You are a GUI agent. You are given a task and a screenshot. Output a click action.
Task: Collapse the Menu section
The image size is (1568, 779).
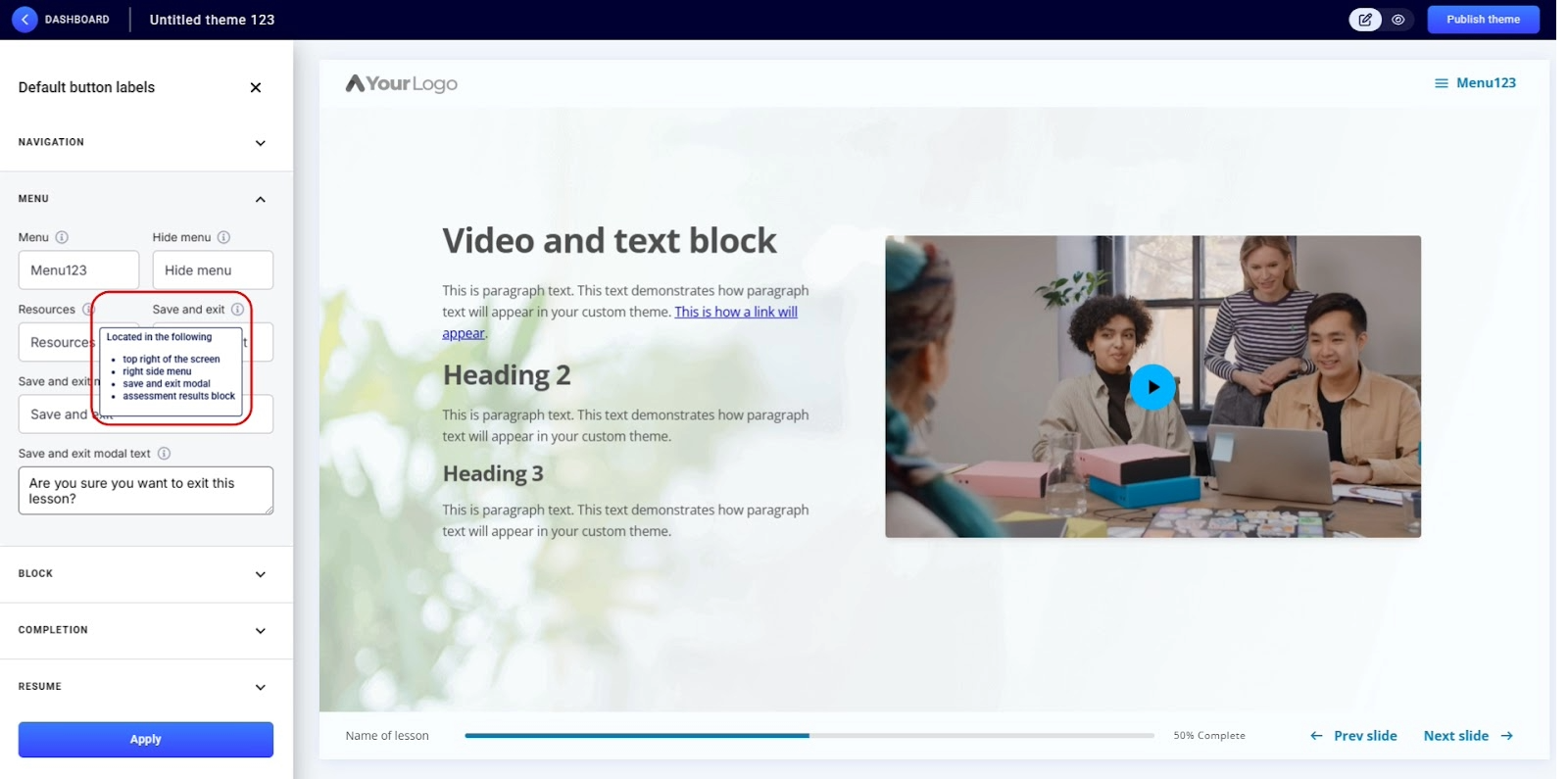[x=260, y=199]
